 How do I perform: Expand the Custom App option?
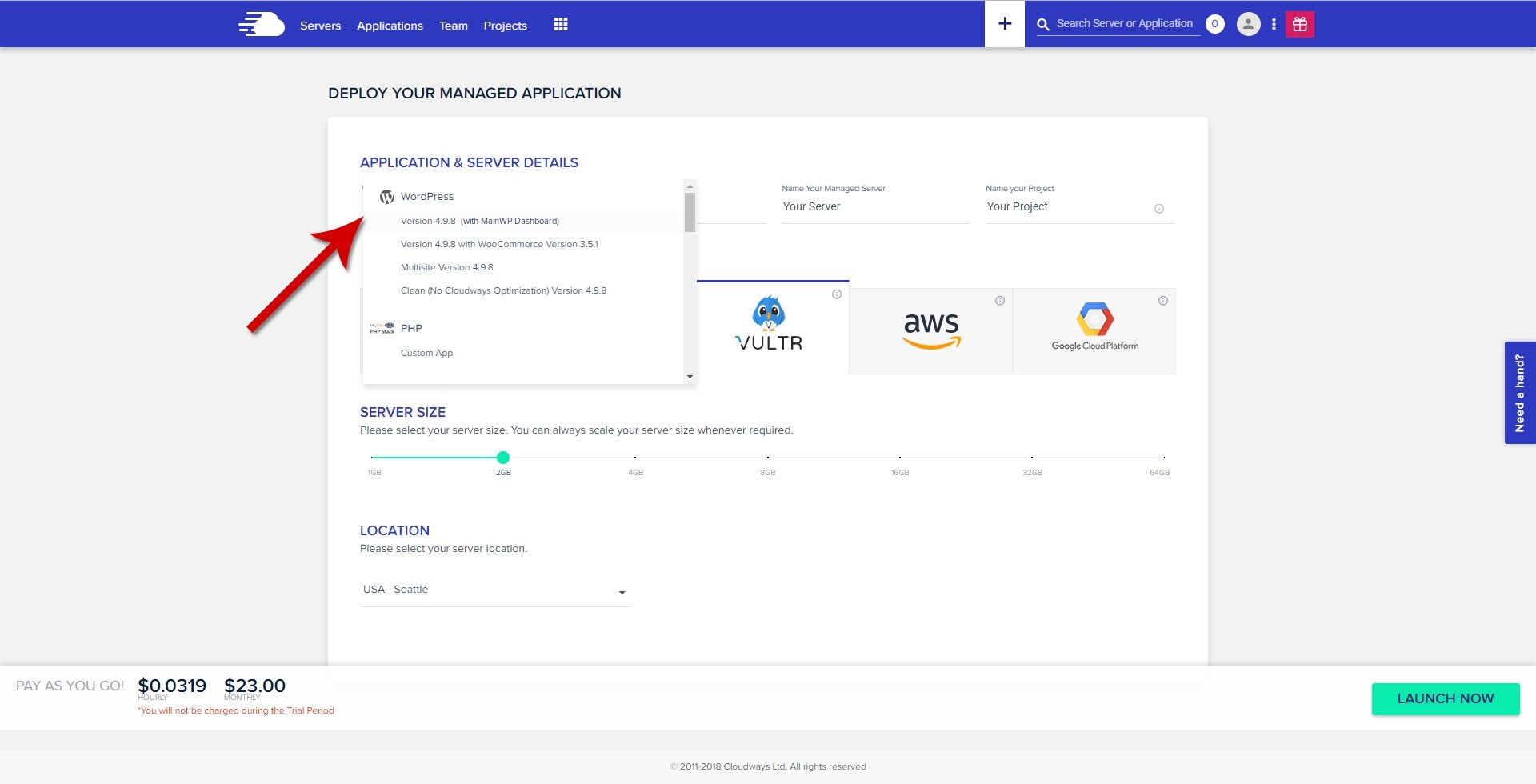coord(426,353)
